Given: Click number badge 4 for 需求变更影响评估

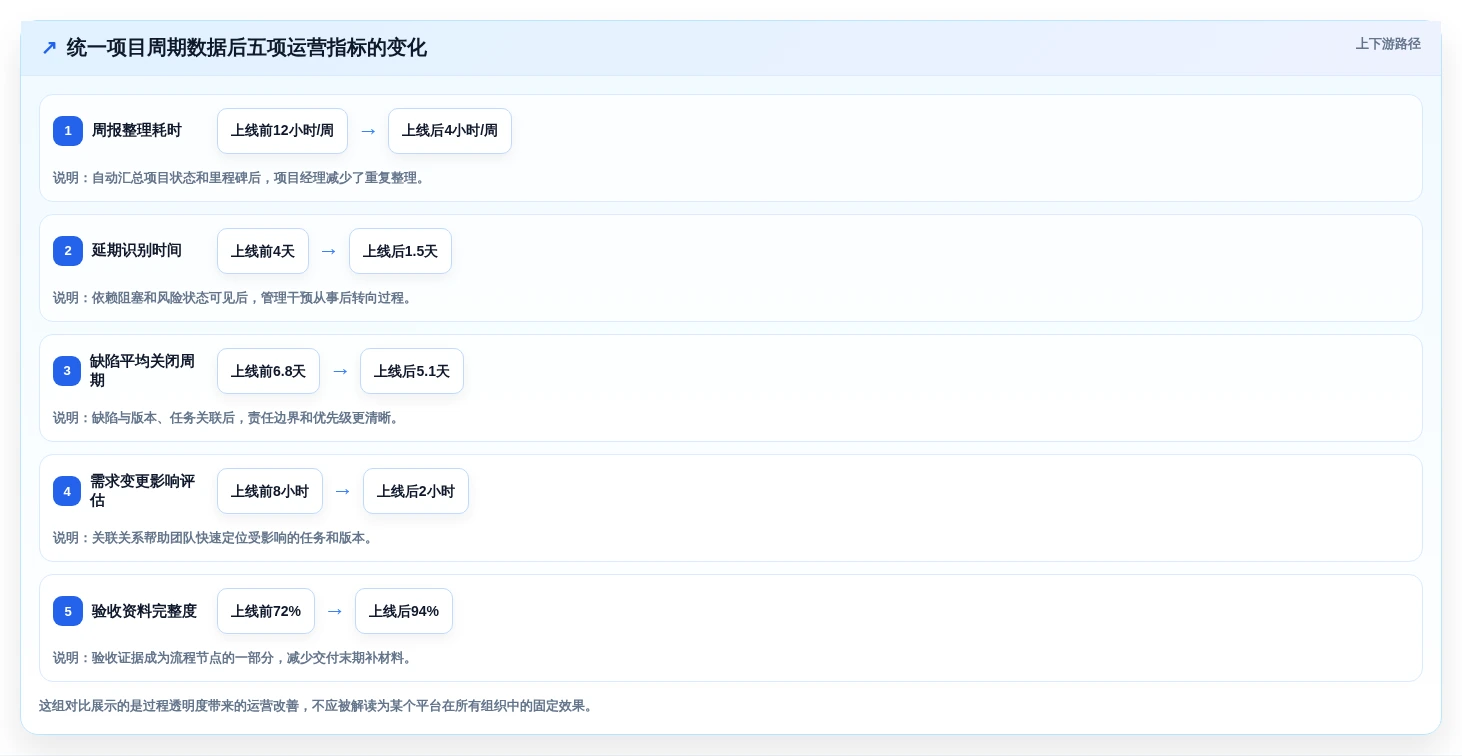Looking at the screenshot, I should 67,491.
